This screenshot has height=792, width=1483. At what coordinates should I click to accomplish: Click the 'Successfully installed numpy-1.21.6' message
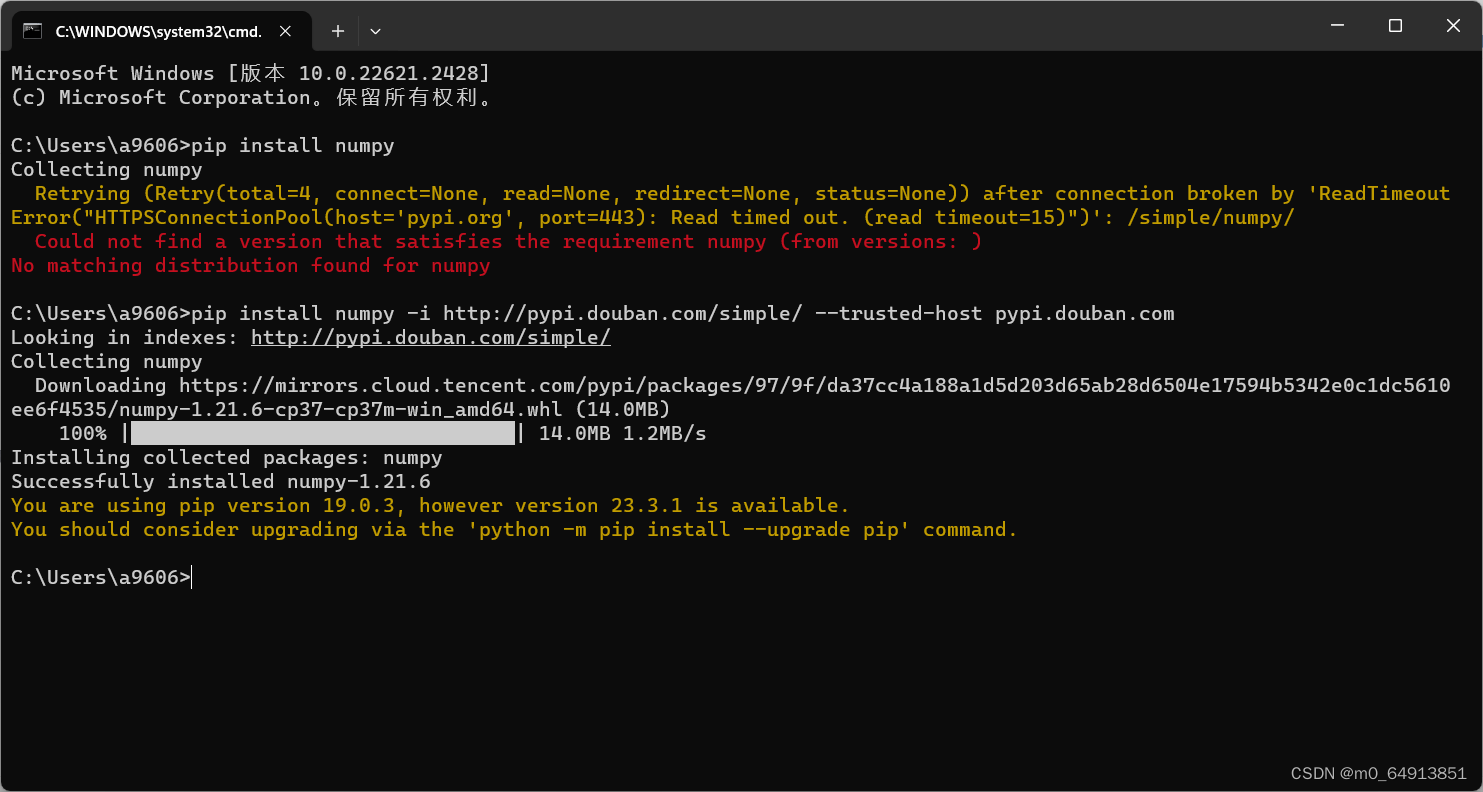[221, 481]
